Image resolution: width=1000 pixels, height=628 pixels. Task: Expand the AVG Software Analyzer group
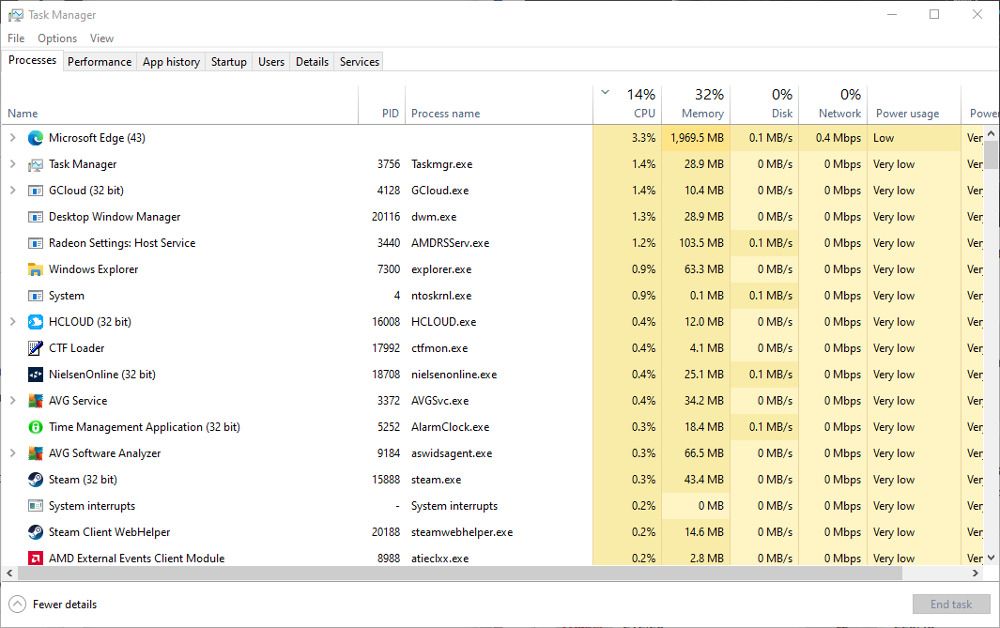12,453
